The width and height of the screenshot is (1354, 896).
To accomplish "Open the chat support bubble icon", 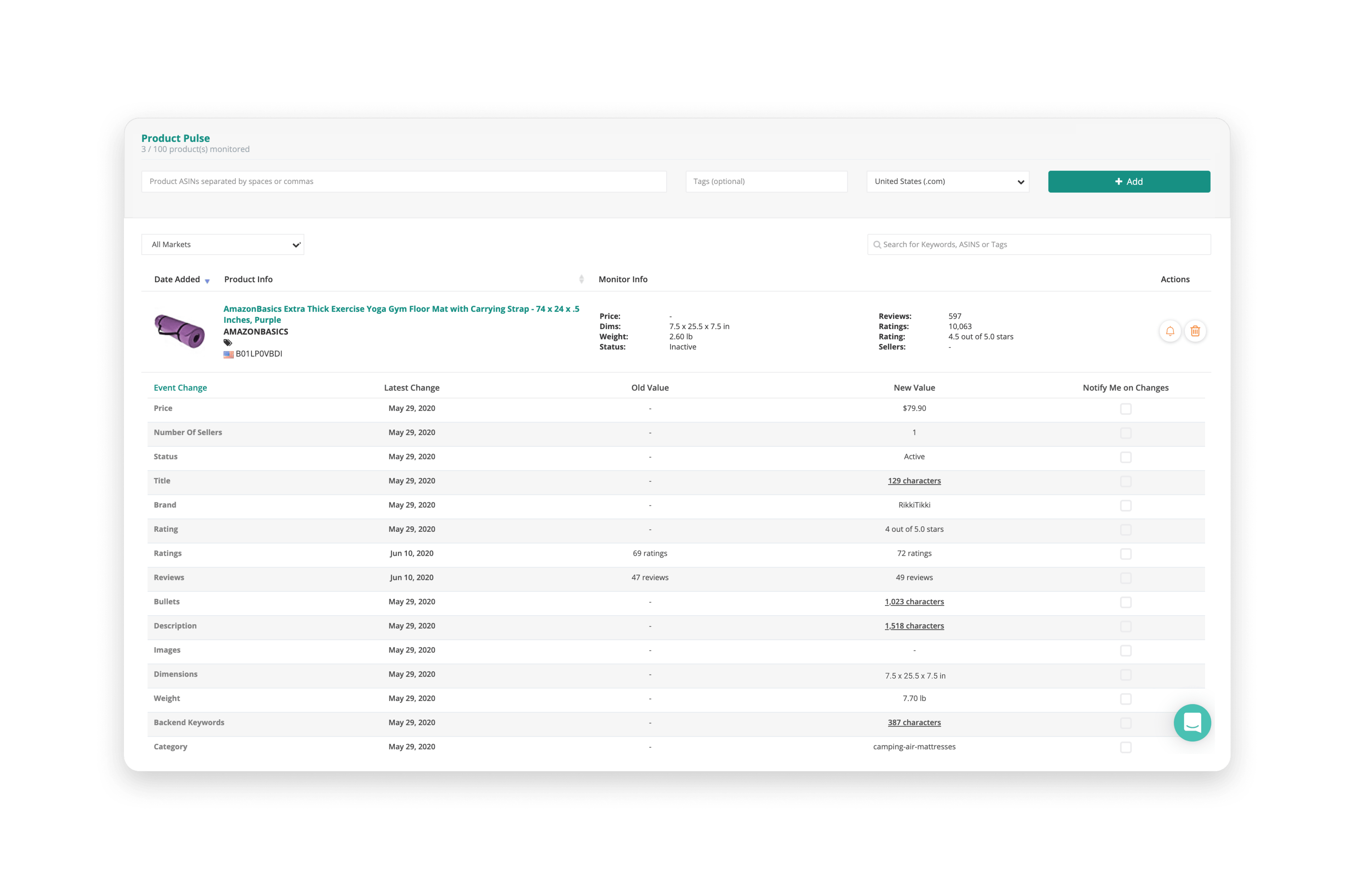I will click(1192, 722).
